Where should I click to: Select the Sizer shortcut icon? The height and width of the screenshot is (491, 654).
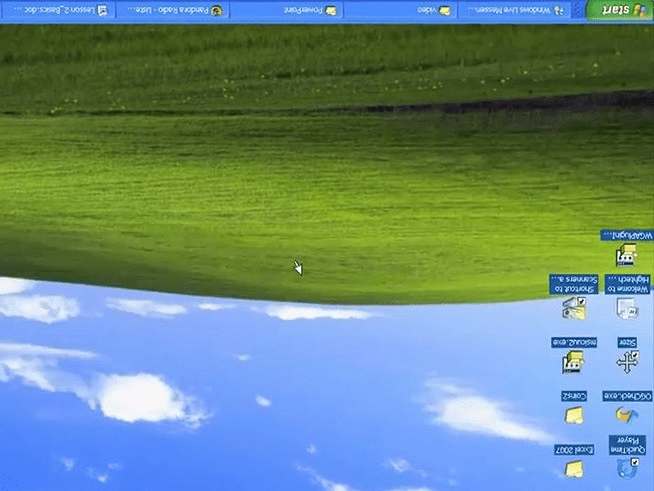coord(627,356)
